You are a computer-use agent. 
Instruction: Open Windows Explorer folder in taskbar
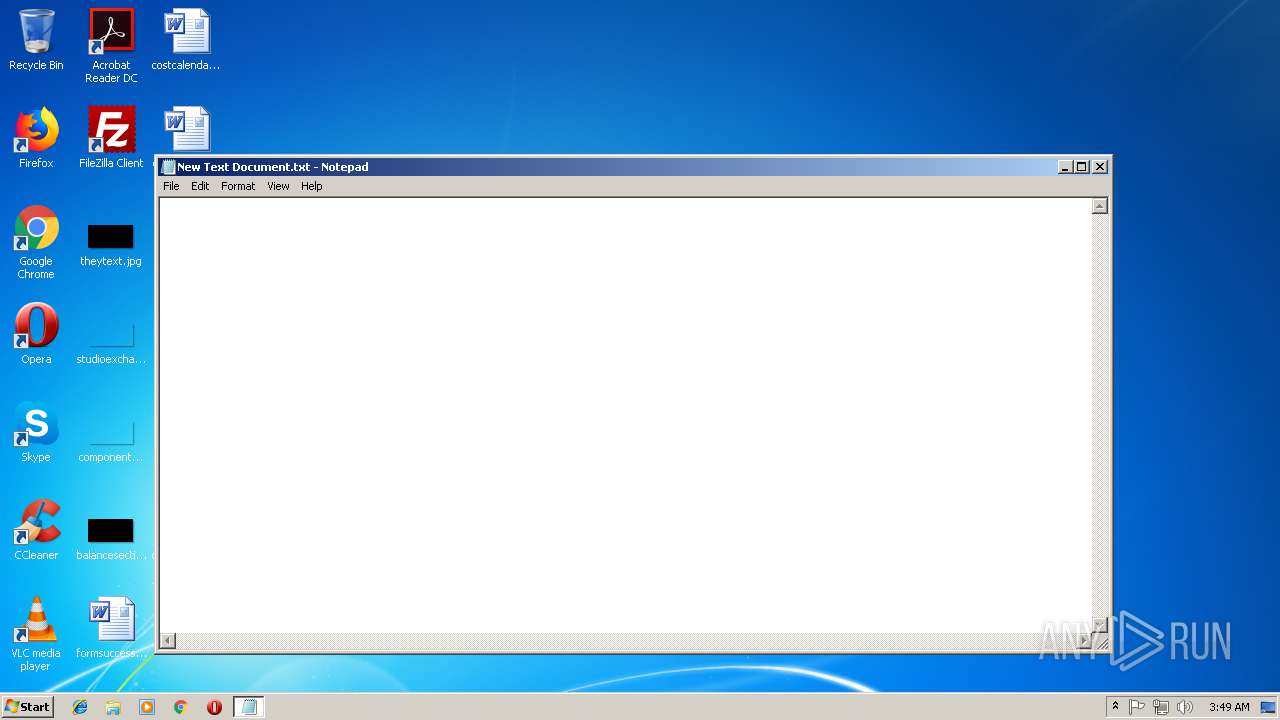pos(113,707)
